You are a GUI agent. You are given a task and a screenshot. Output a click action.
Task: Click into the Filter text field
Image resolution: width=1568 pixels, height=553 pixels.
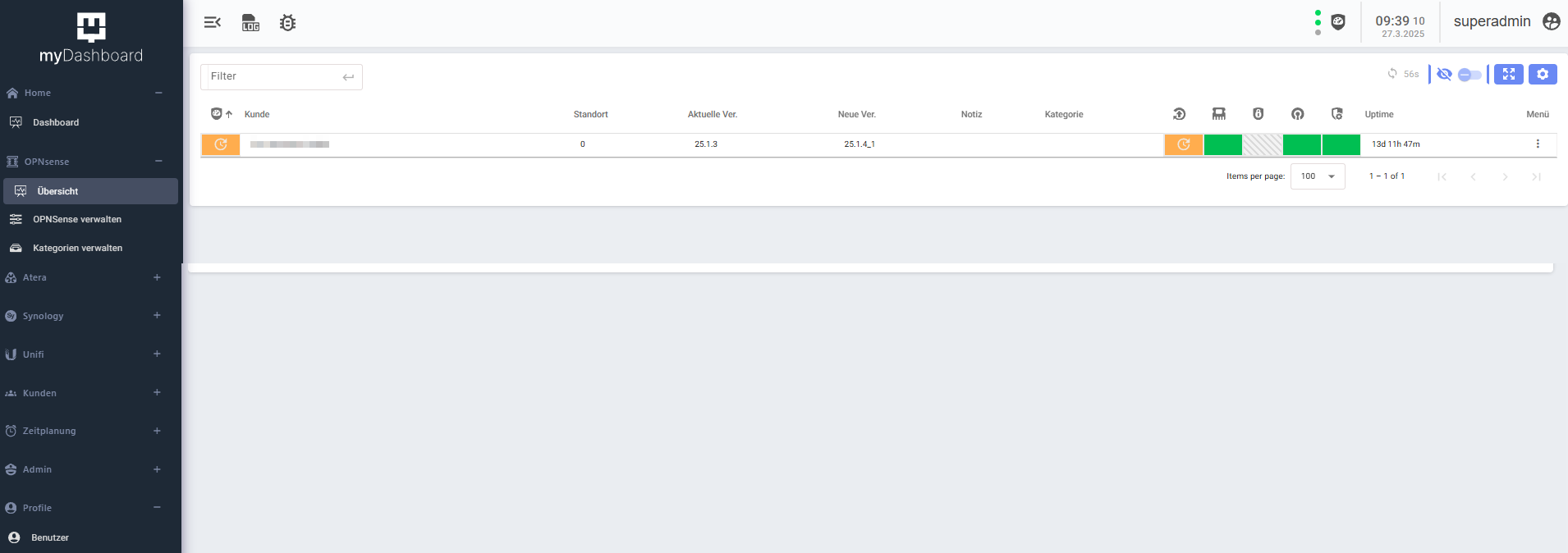tap(273, 76)
